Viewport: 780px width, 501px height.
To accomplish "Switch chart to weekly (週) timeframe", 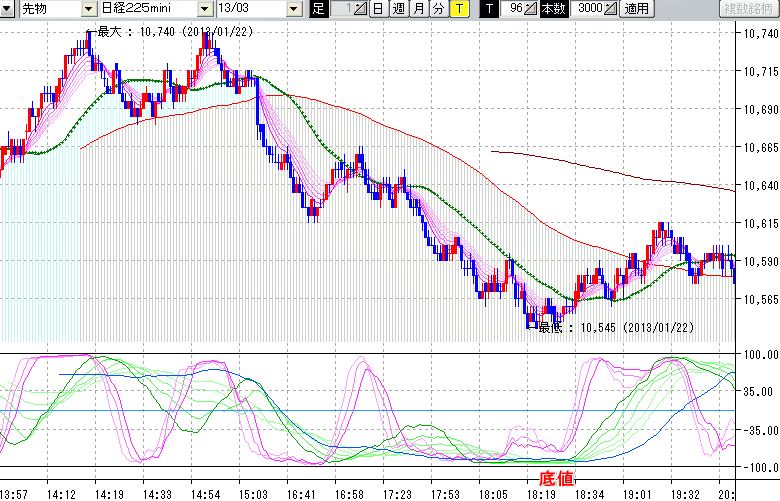I will [x=398, y=9].
